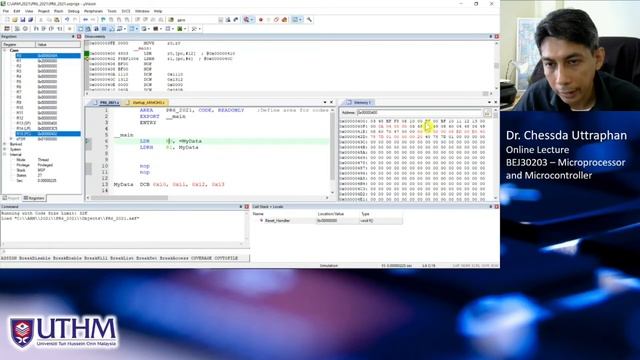Image resolution: width=640 pixels, height=360 pixels.
Task: Expand the xPSR register row
Action: 11,139
